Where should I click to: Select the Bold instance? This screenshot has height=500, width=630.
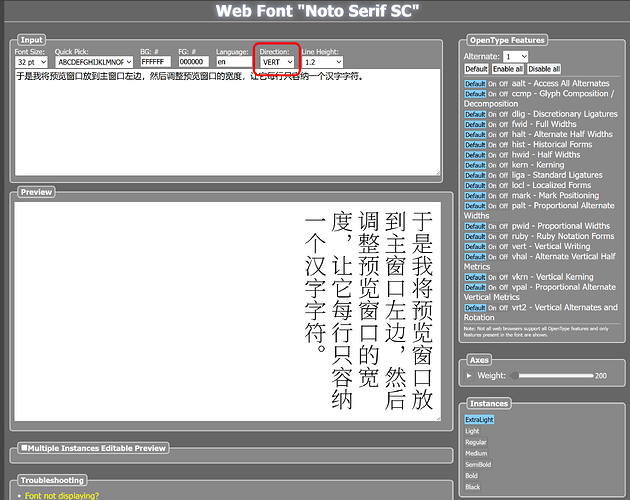click(x=471, y=475)
